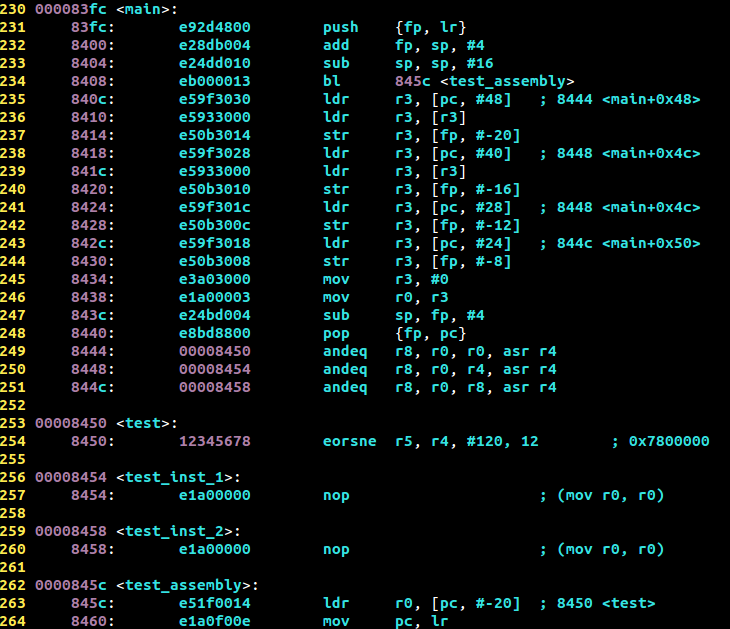Viewport: 730px width, 629px height.
Task: Click the test symbol label on line 253
Action: pos(146,423)
